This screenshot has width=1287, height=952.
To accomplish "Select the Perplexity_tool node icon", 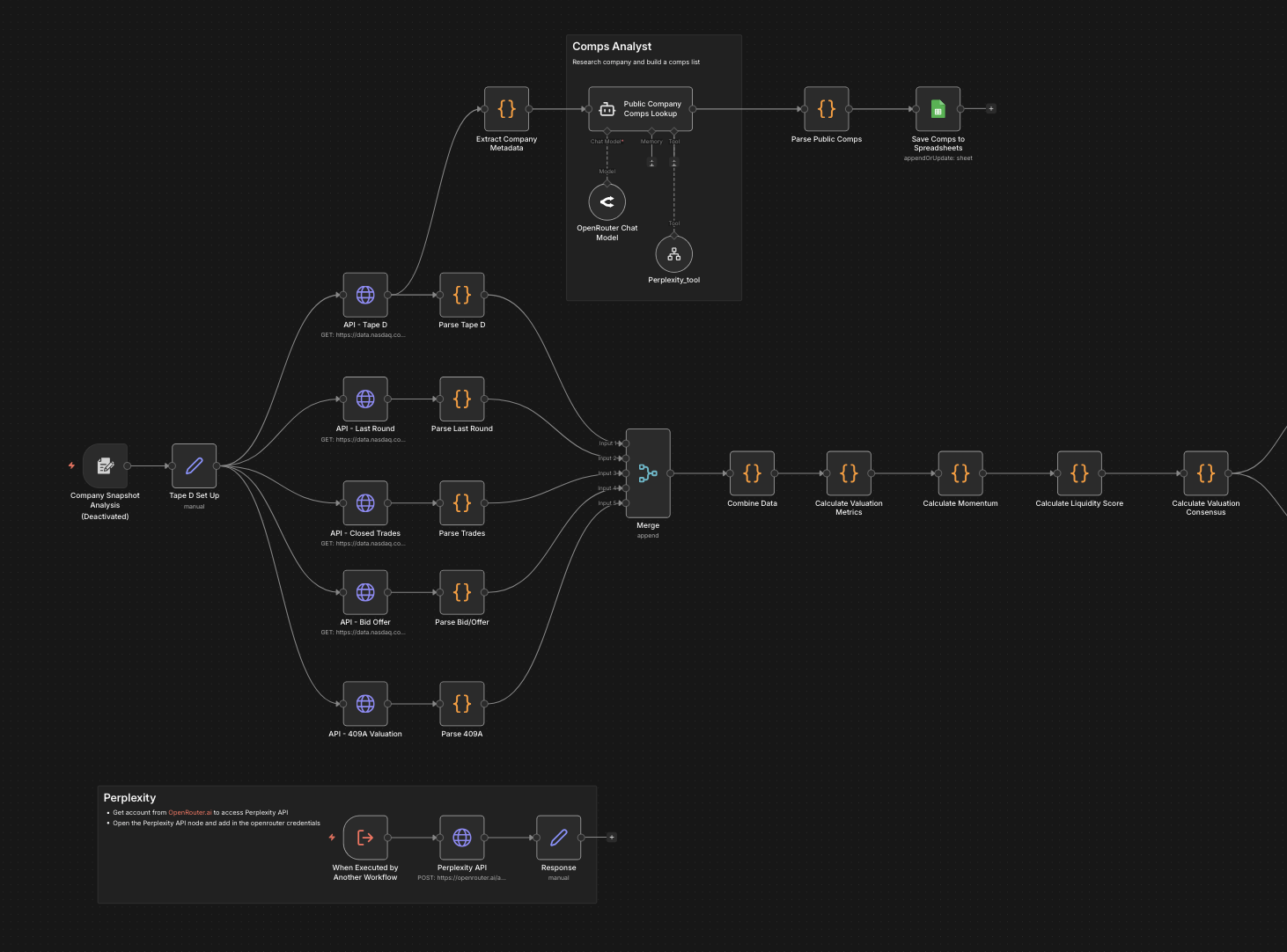I will (673, 254).
